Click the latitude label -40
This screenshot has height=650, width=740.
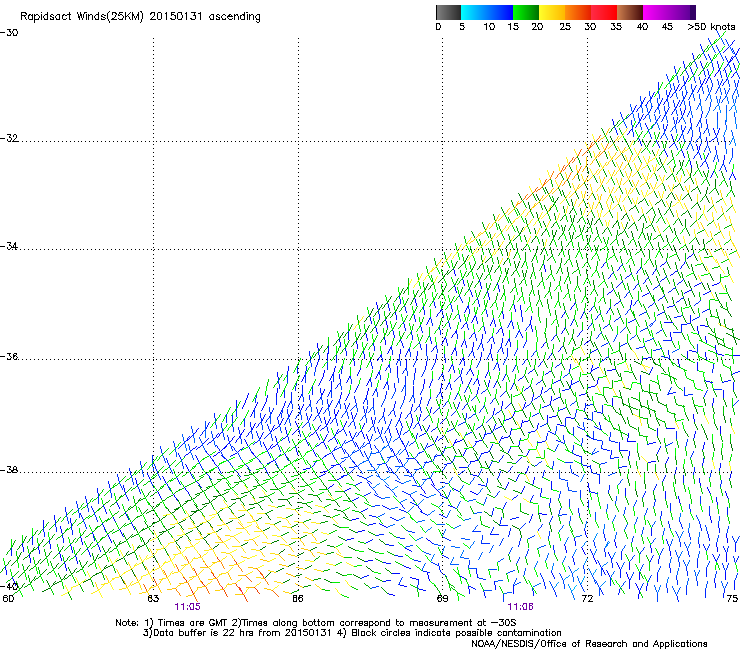(9, 587)
